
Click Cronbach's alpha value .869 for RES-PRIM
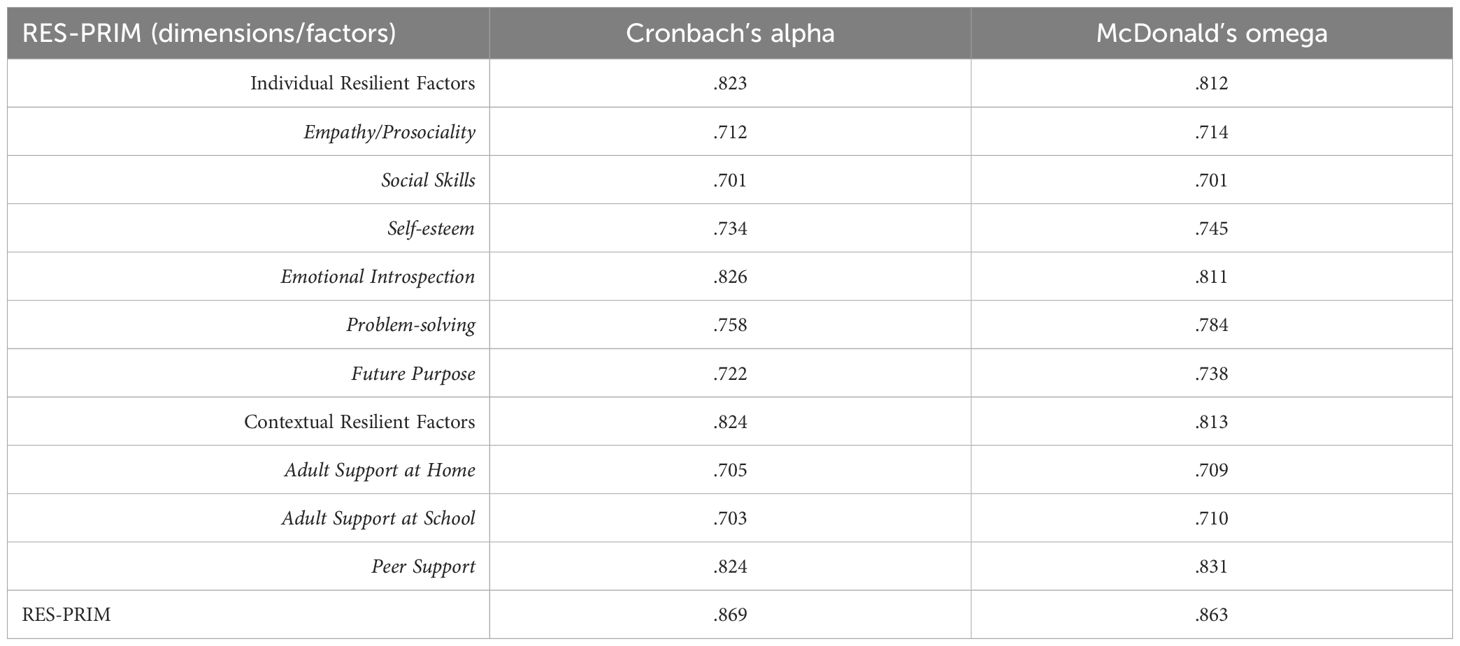click(x=730, y=615)
